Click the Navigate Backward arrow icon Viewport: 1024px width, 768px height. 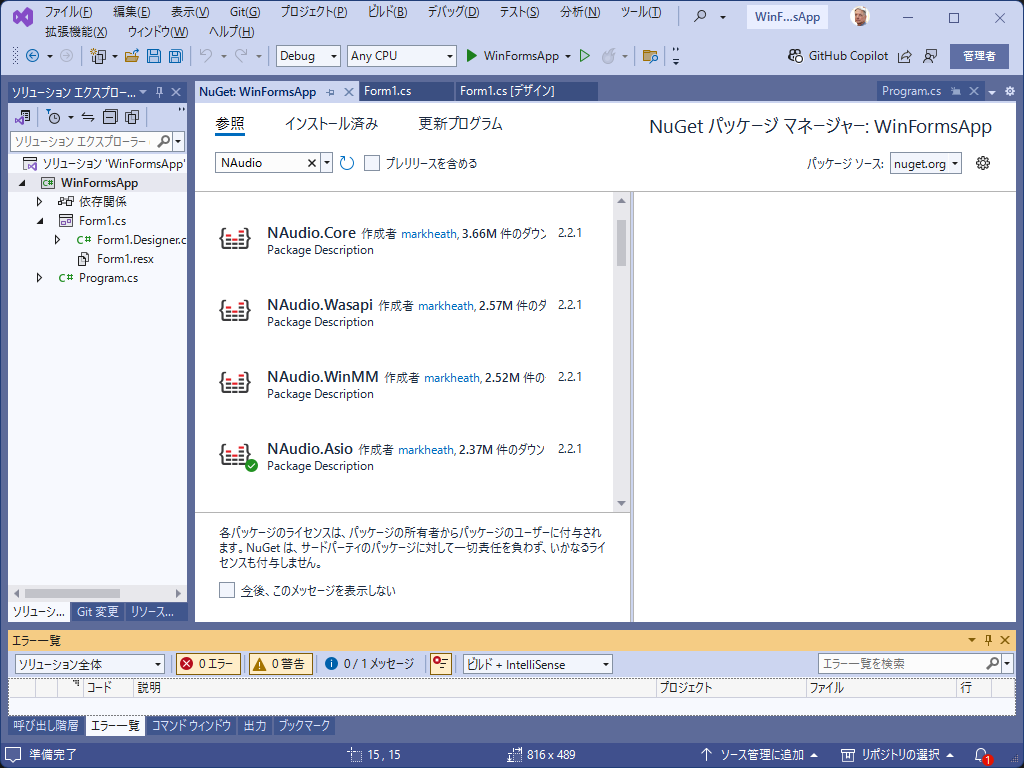pyautogui.click(x=32, y=56)
